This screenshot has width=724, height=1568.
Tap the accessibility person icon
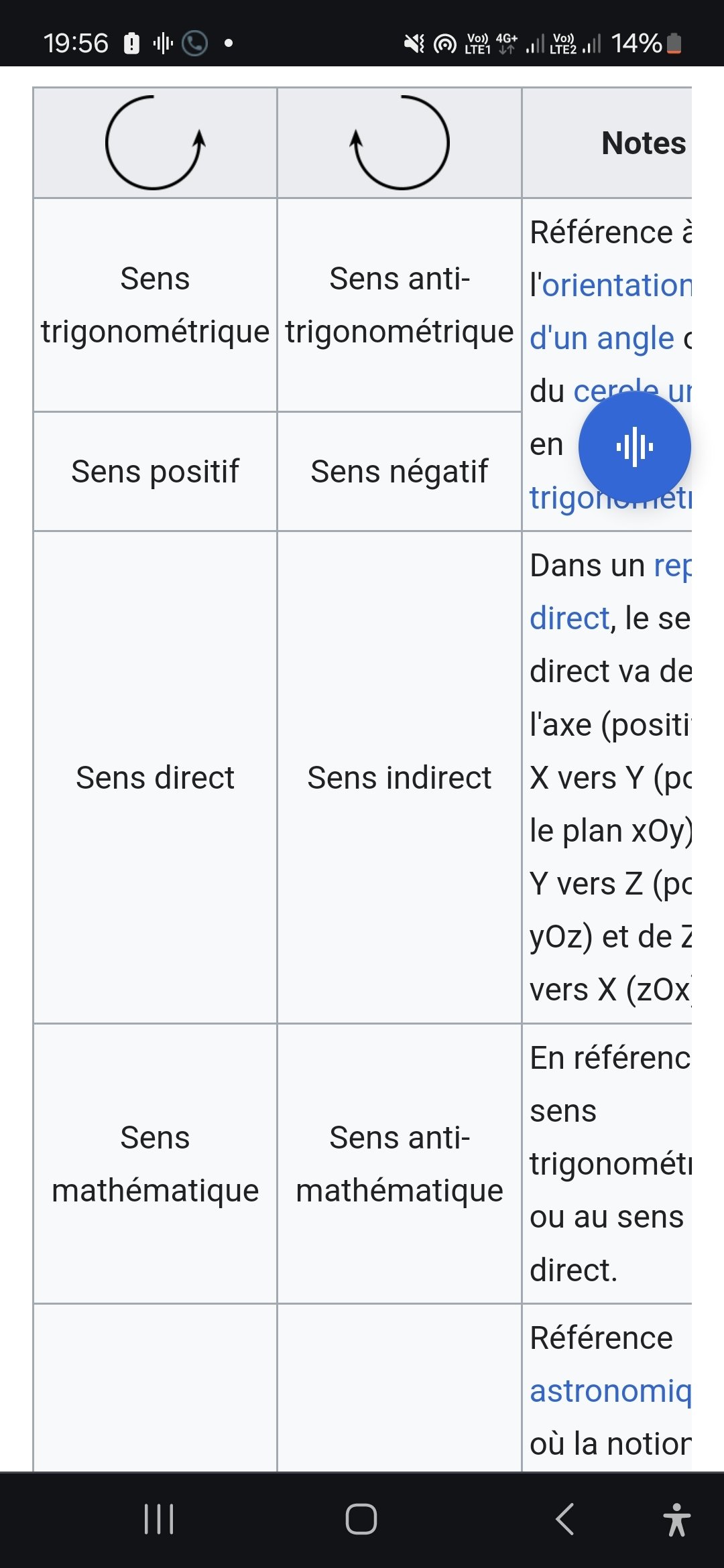676,1519
